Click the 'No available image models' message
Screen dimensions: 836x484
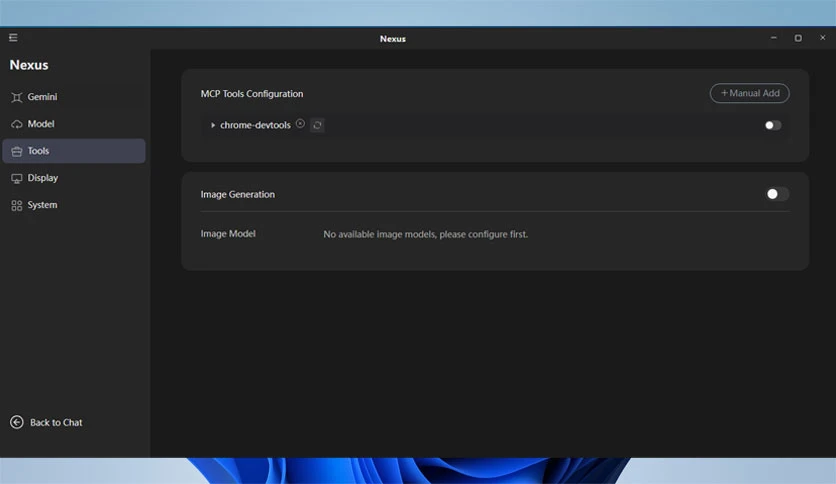tap(425, 235)
